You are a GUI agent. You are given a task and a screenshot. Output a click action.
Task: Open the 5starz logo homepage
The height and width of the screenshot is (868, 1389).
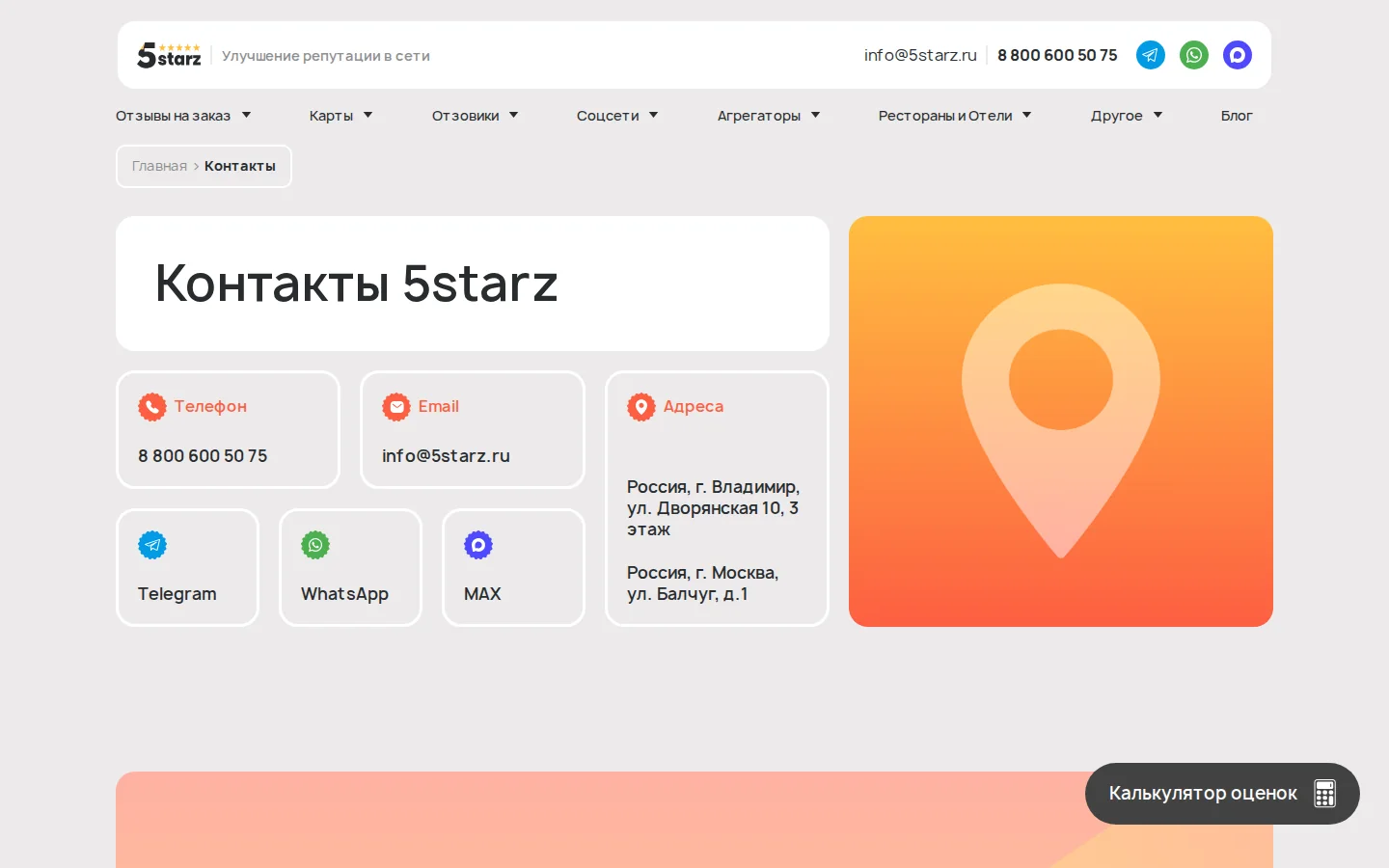tap(169, 55)
